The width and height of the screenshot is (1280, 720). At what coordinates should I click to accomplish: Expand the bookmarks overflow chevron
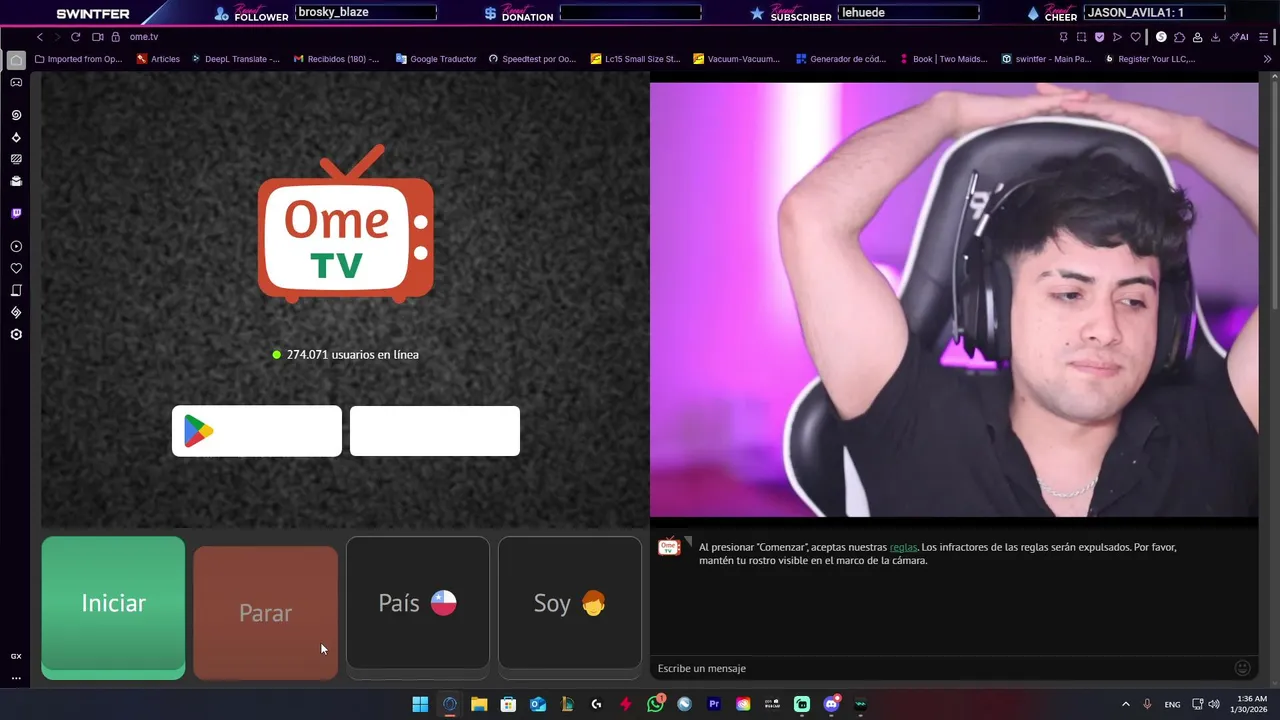(1268, 59)
